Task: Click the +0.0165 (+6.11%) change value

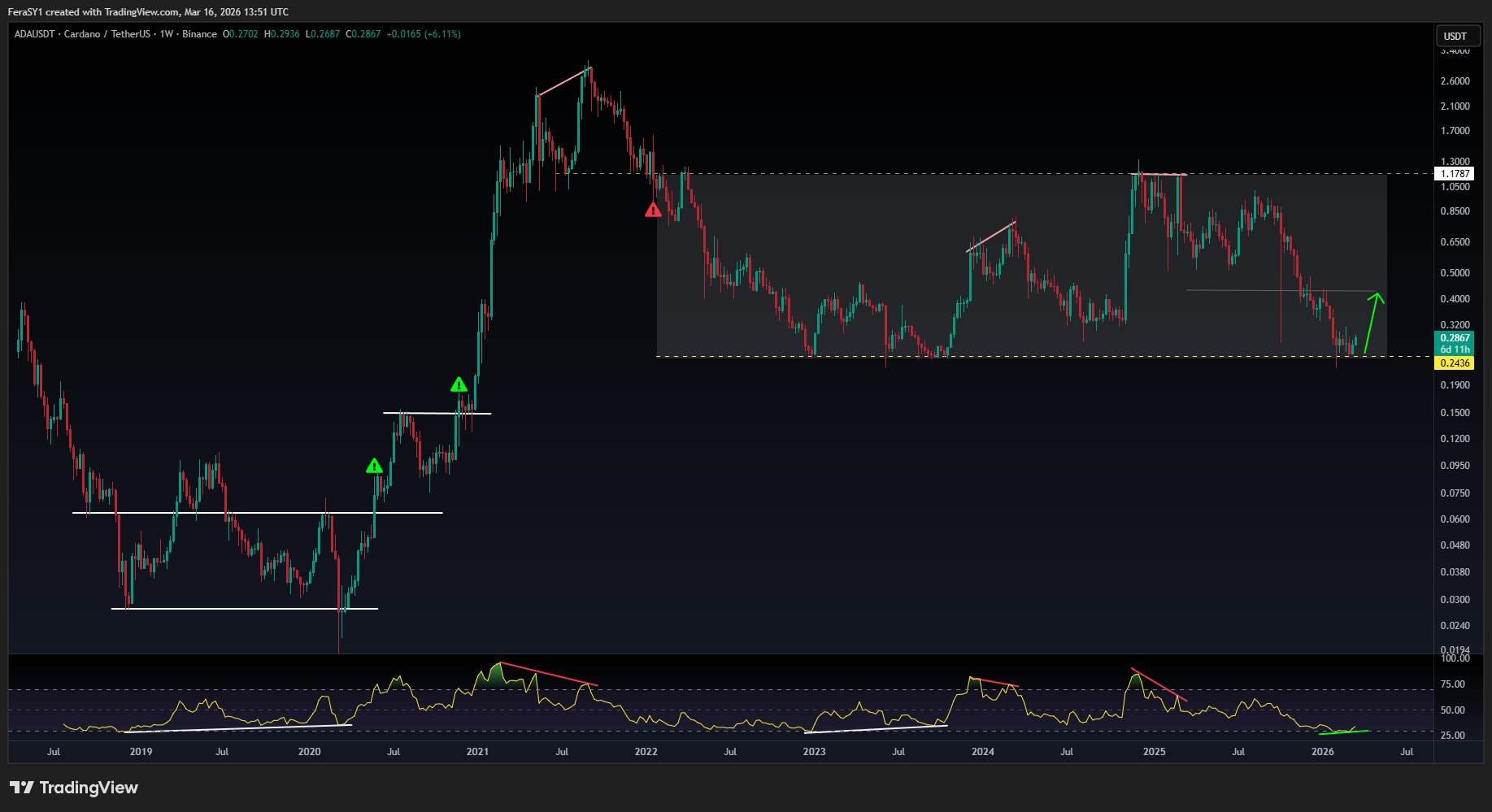Action: [x=424, y=34]
